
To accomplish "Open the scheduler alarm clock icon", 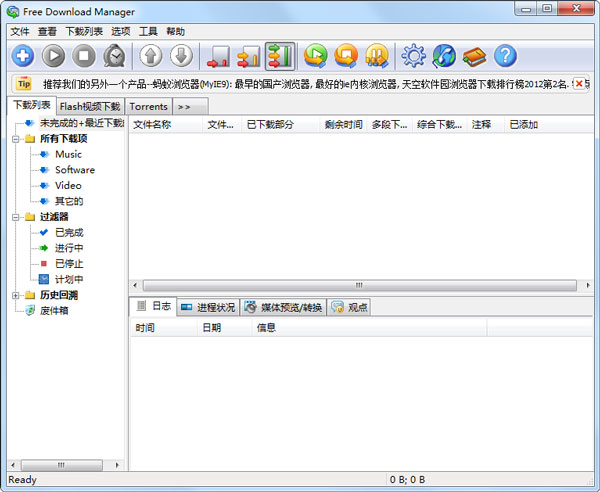I will pyautogui.click(x=114, y=56).
